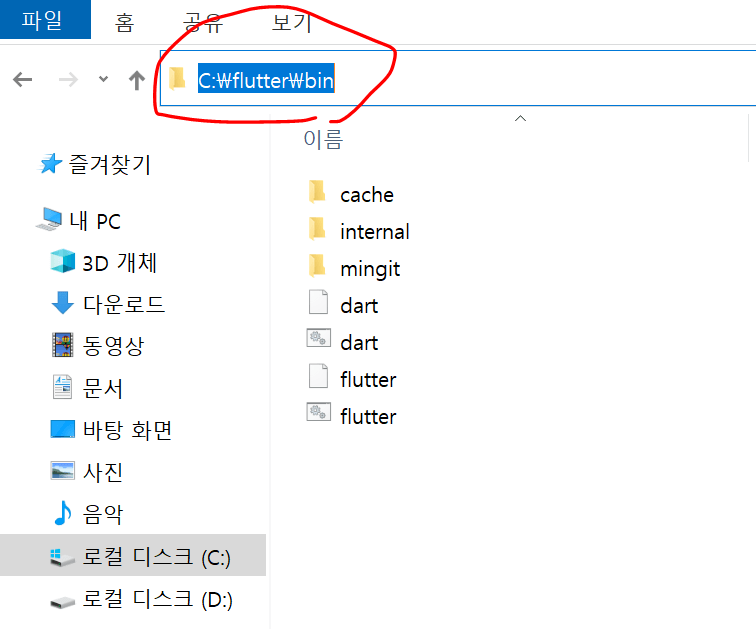756x629 pixels.
Task: Select the cache folder icon
Action: pyautogui.click(x=317, y=191)
